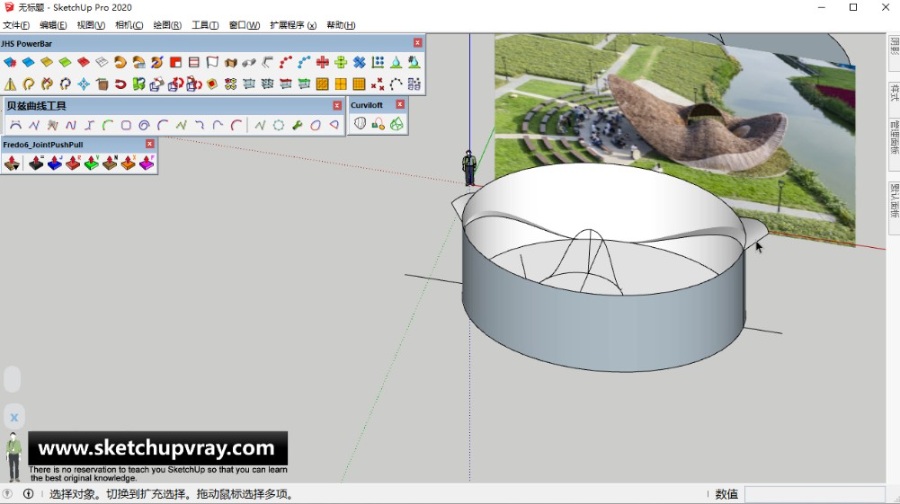Open the 窗口(W) menu
900x504 pixels.
point(244,25)
